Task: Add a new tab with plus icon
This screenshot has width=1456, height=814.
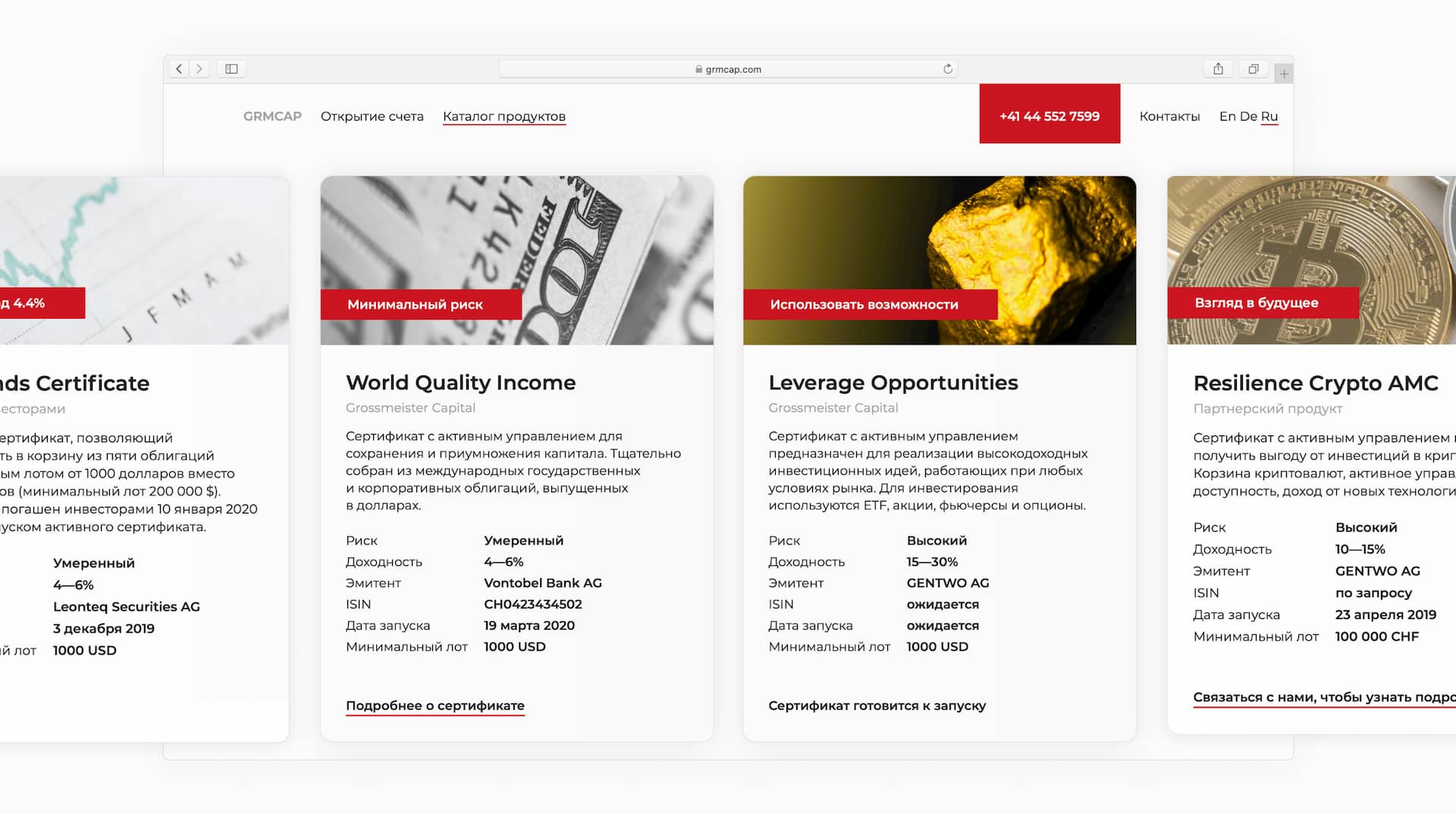Action: coord(1284,74)
